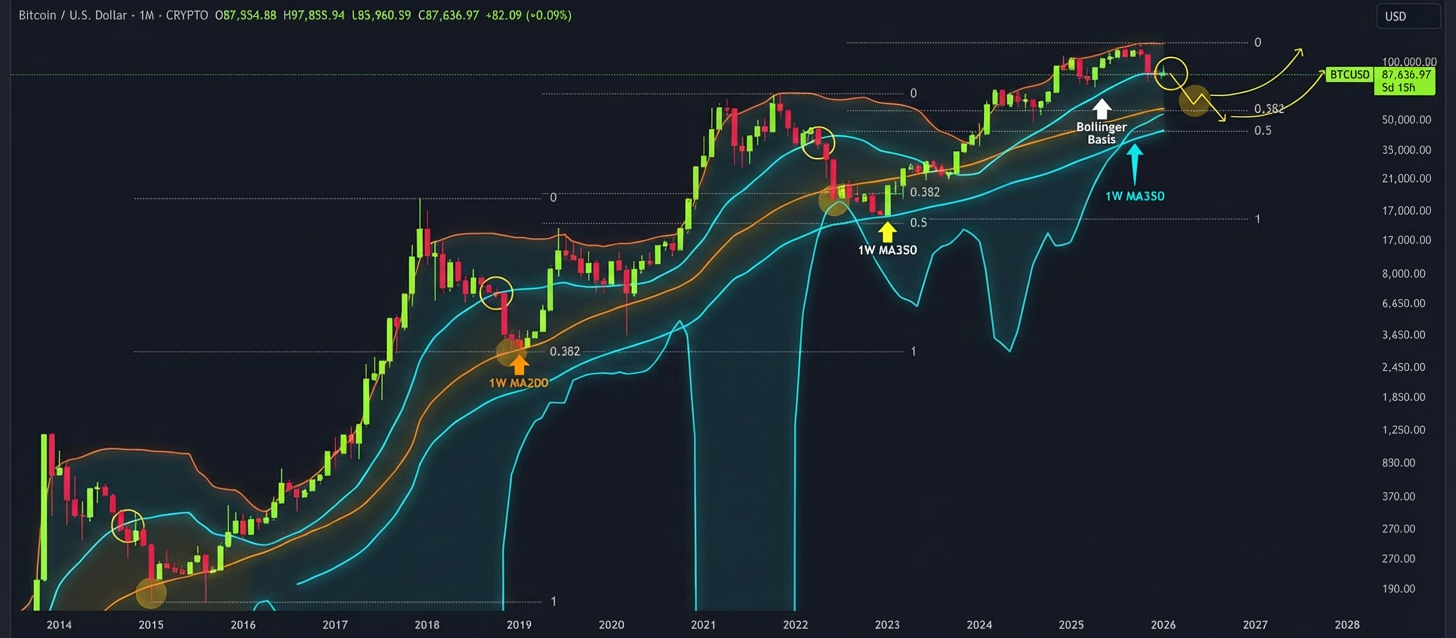This screenshot has width=1456, height=638.
Task: Click the 2020 label on the time axis
Action: [x=611, y=624]
